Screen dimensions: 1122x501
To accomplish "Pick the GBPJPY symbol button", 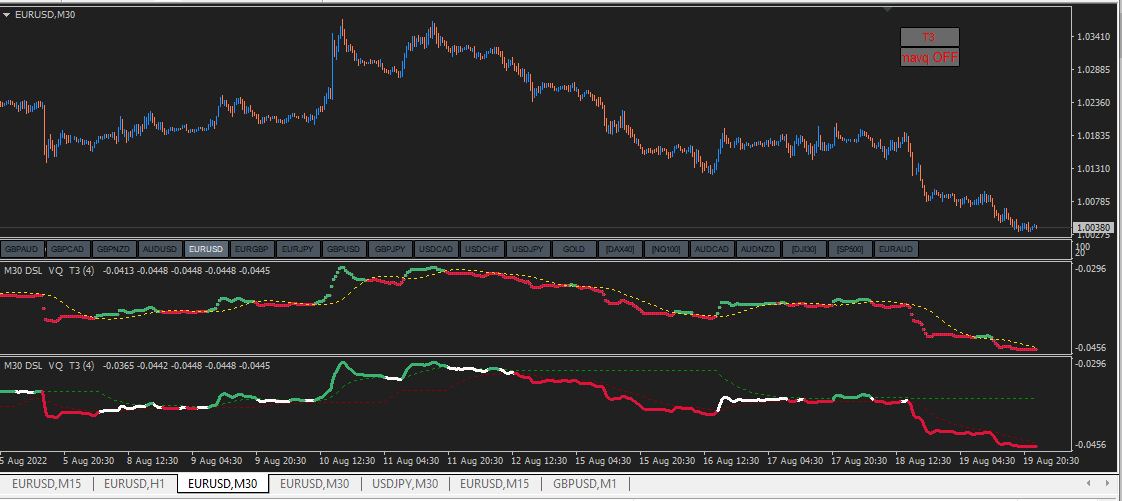I will pos(390,249).
